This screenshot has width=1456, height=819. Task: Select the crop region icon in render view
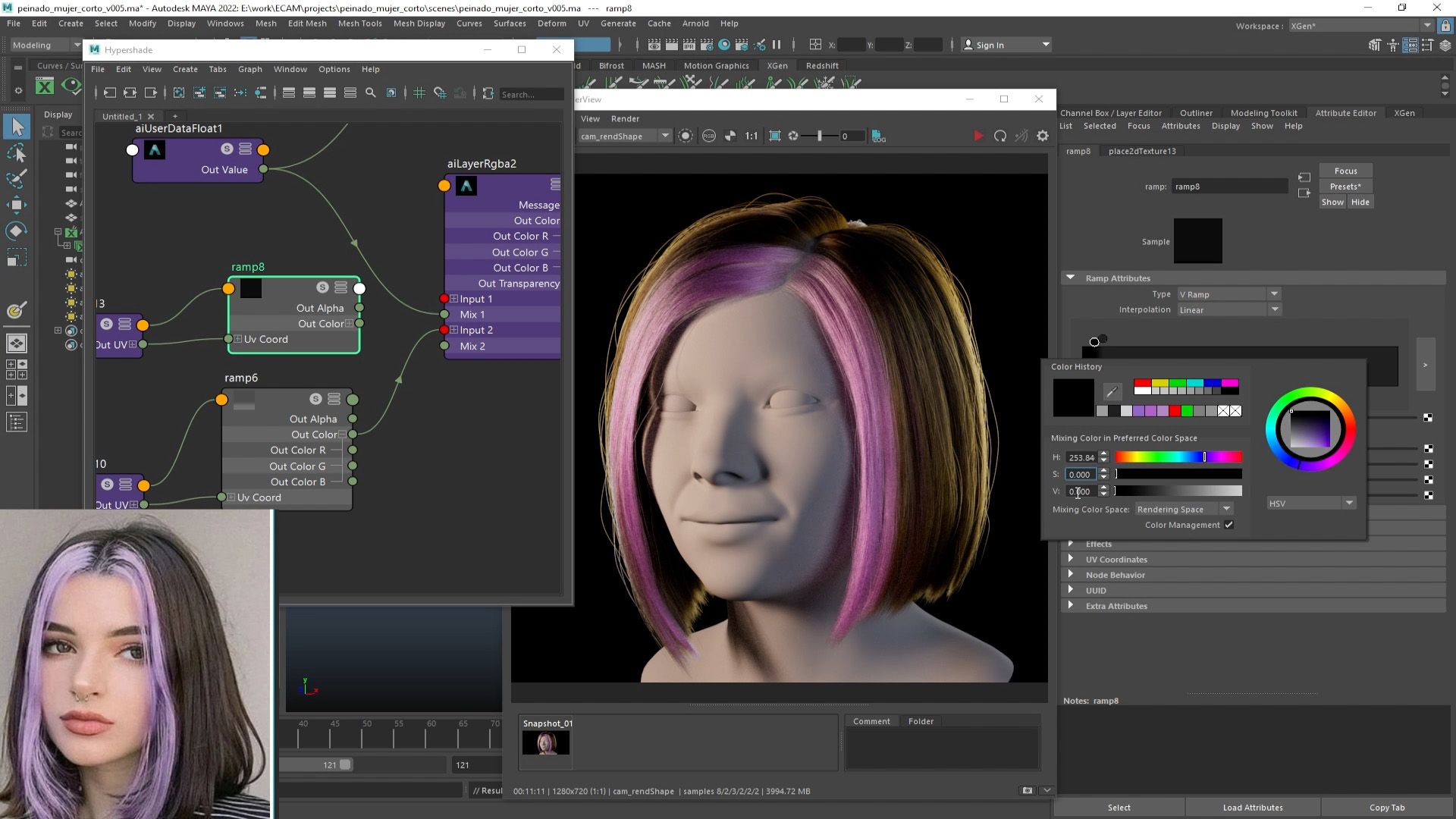pyautogui.click(x=774, y=136)
